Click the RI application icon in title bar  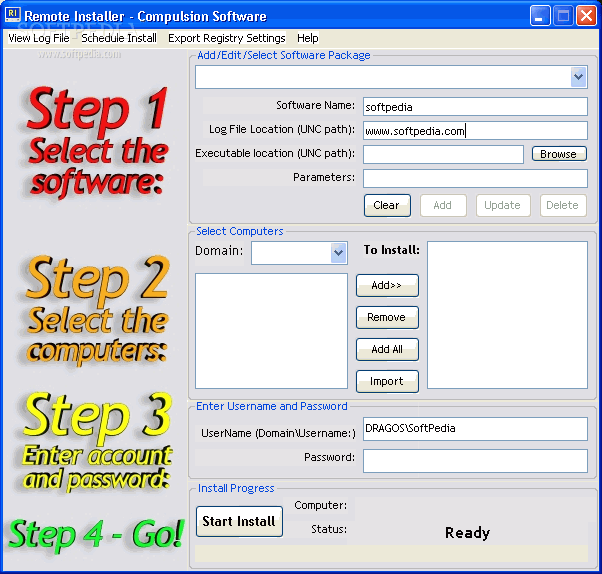pyautogui.click(x=13, y=15)
